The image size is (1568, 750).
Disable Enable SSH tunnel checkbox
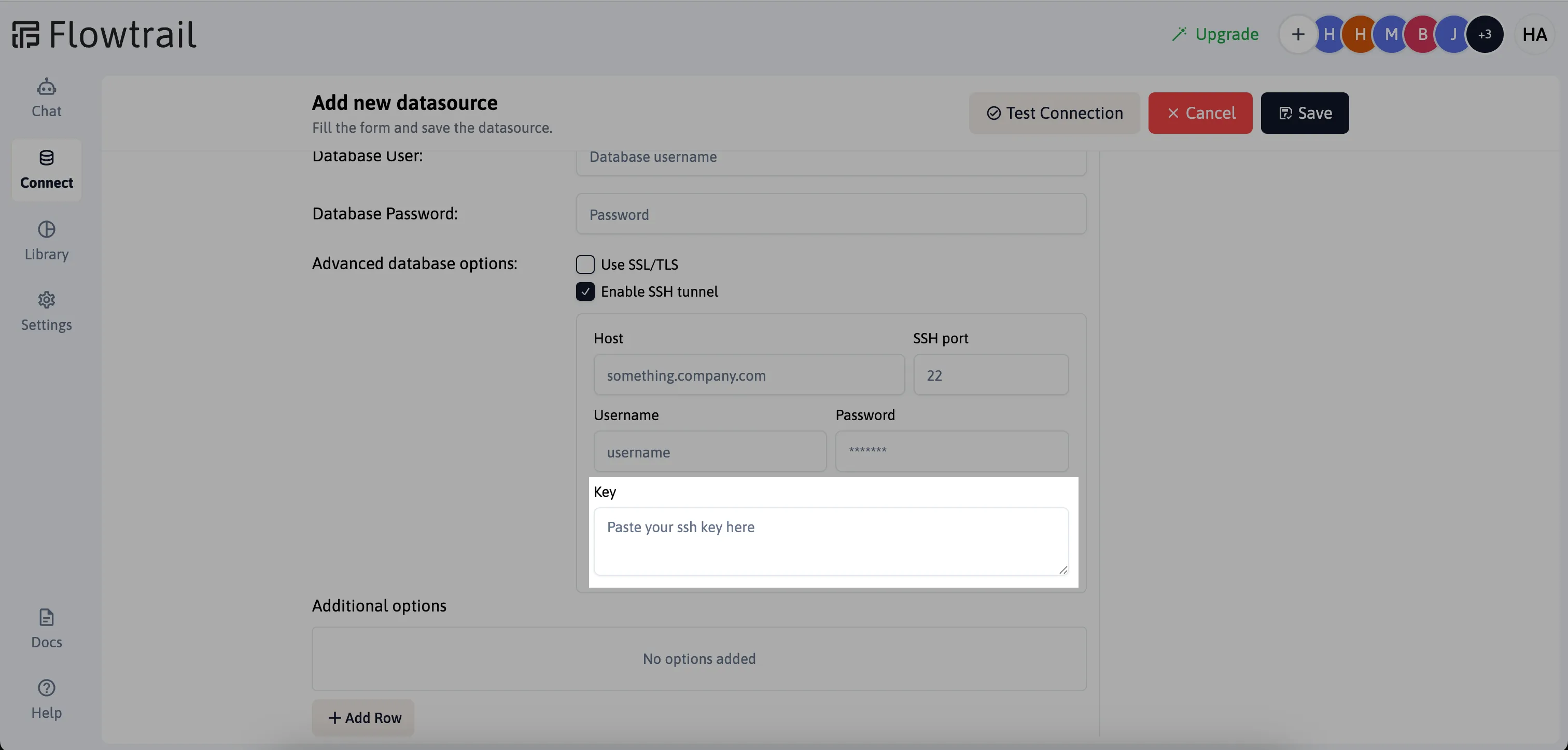pos(585,292)
